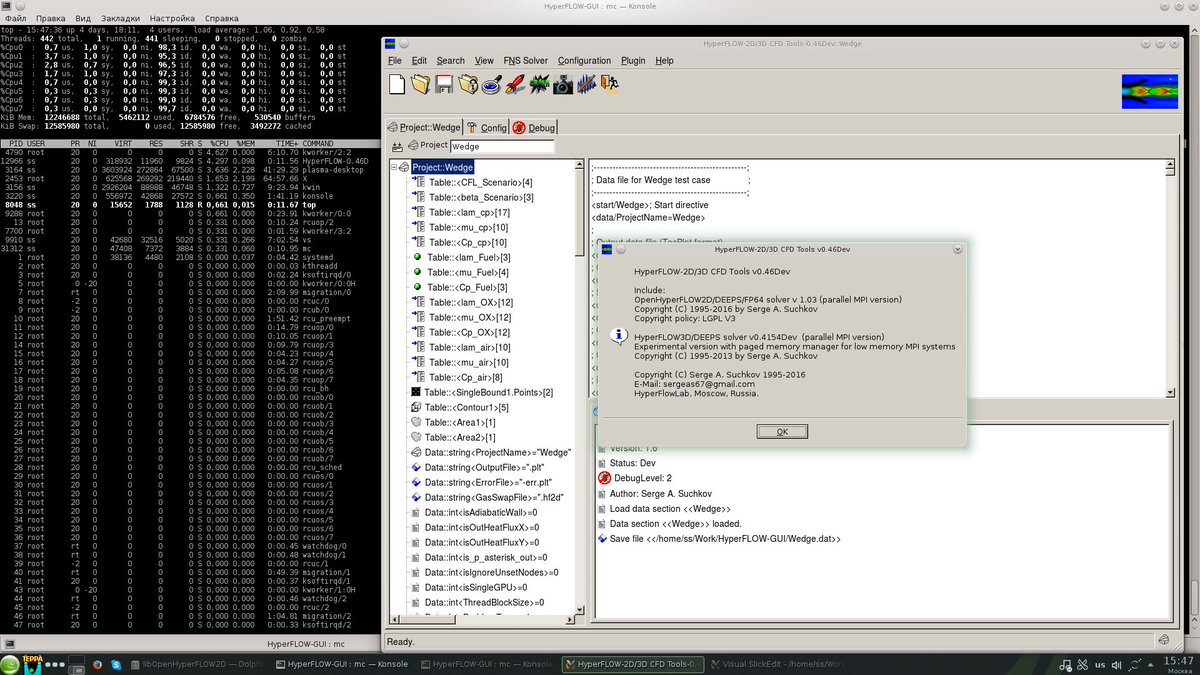The width and height of the screenshot is (1200, 675).
Task: Open the volume speaker icon in system tray
Action: tap(1116, 665)
